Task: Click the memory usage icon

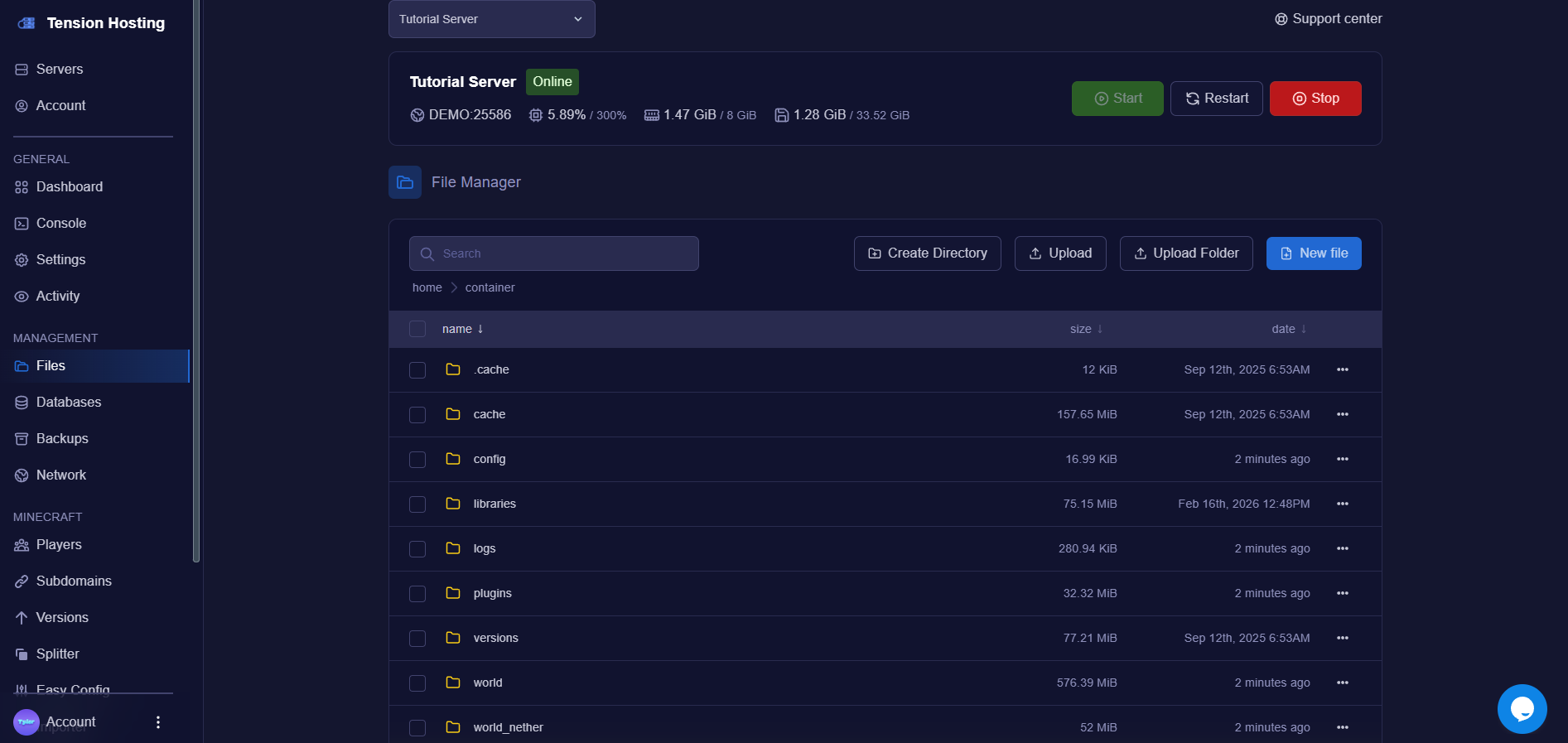Action: (x=652, y=115)
